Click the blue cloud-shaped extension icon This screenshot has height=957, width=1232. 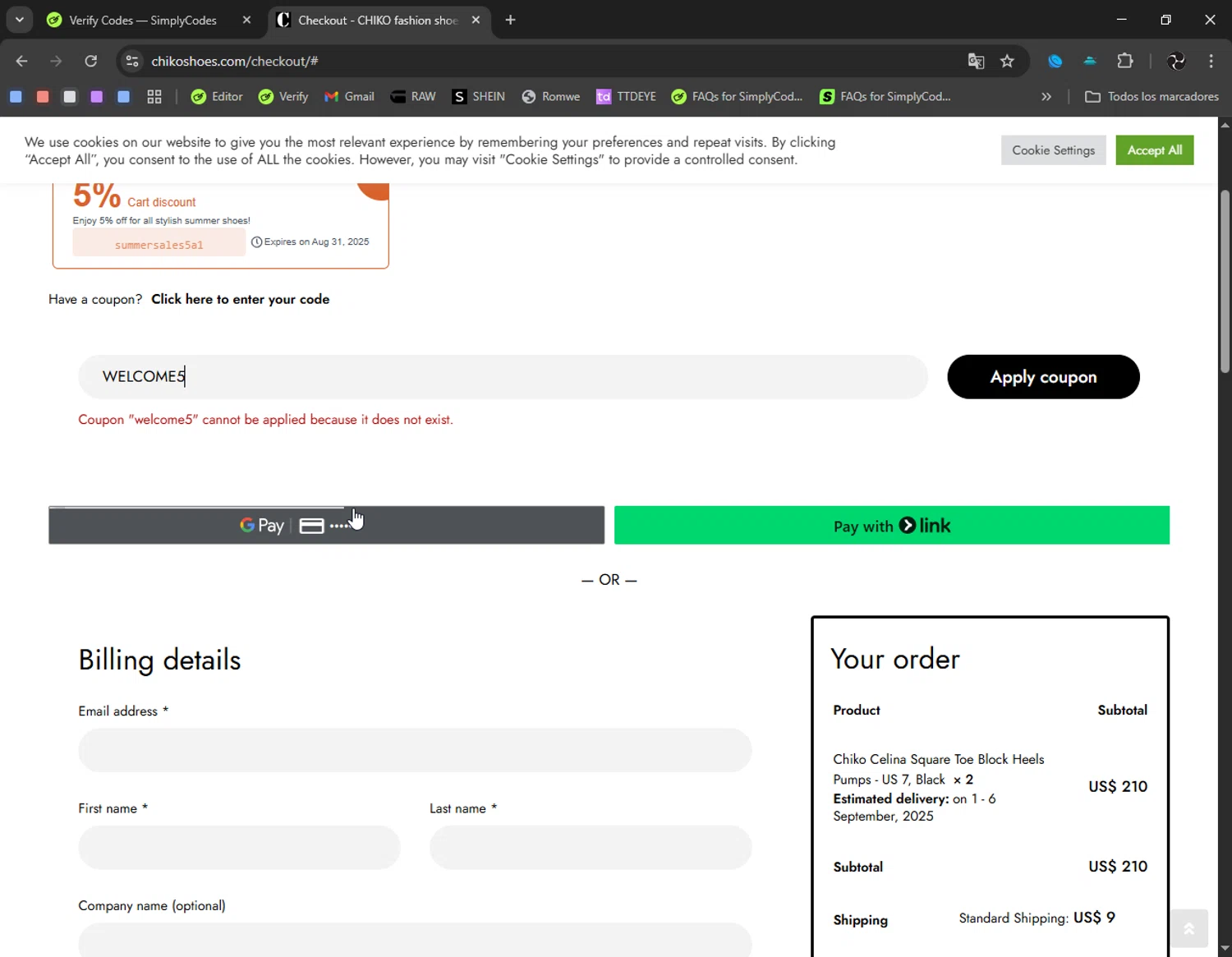point(1090,61)
